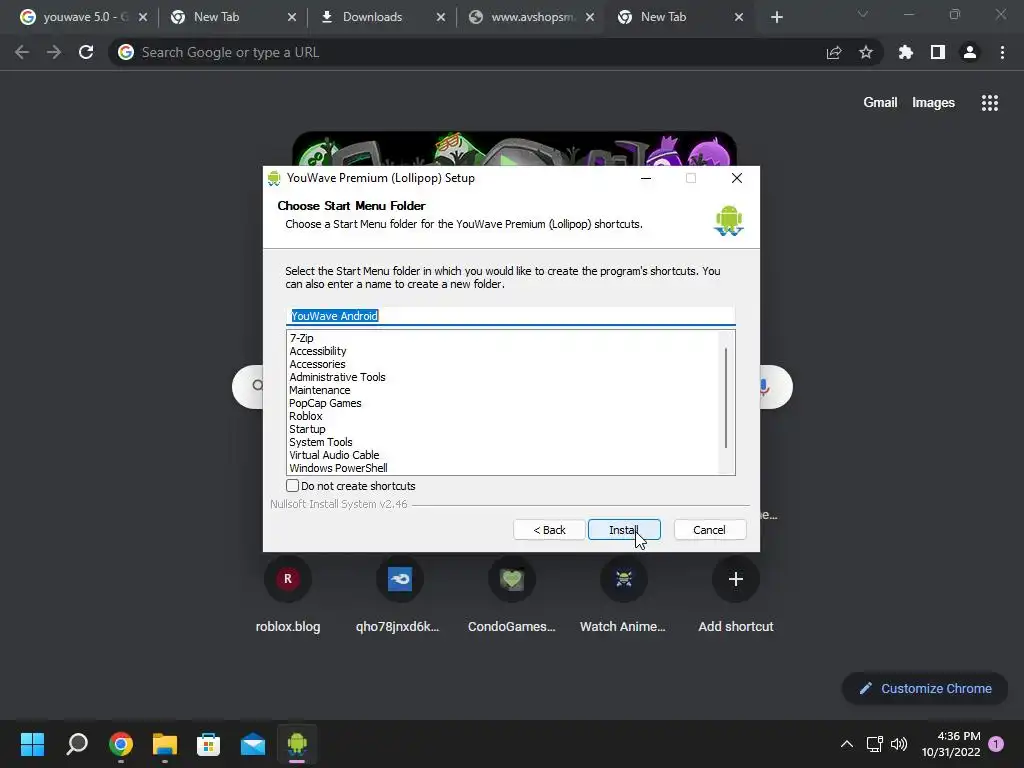This screenshot has height=768, width=1024.
Task: Toggle Chrome side panel icon
Action: pos(938,52)
